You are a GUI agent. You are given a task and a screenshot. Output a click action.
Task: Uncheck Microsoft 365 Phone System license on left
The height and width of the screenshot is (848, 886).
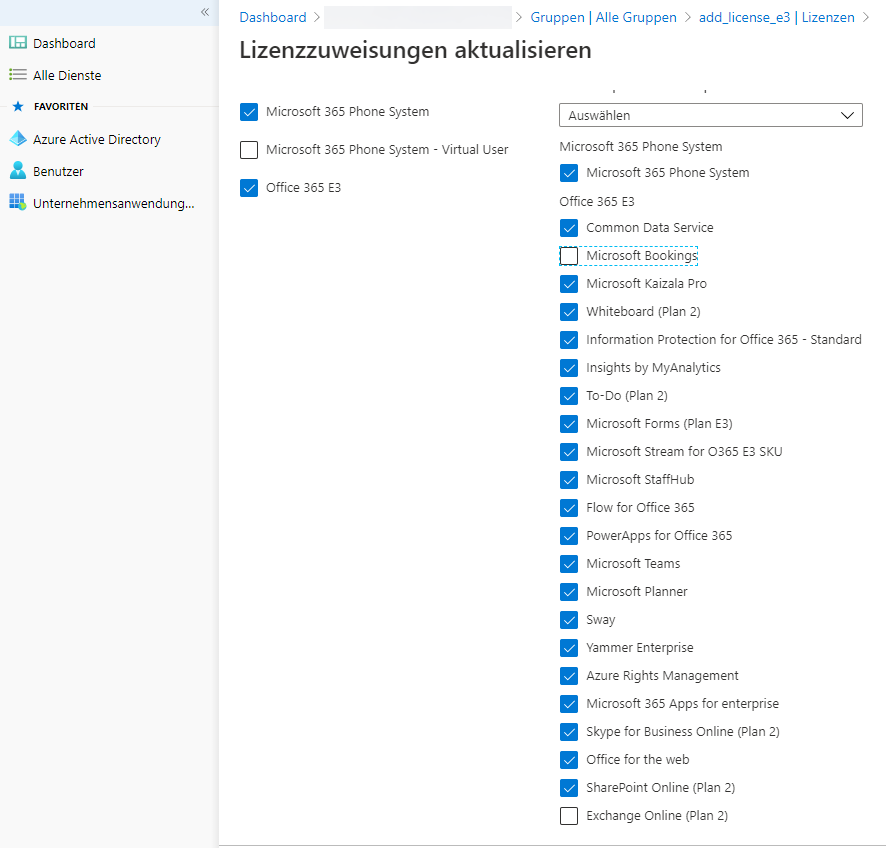point(249,112)
